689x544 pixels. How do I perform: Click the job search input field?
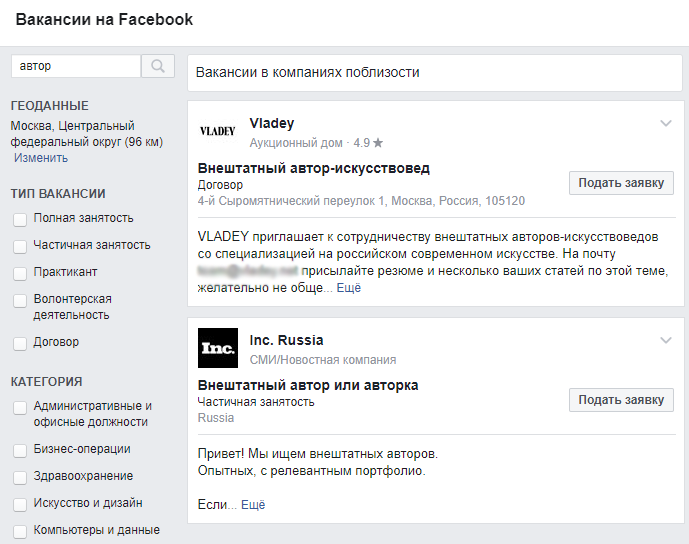pos(76,66)
